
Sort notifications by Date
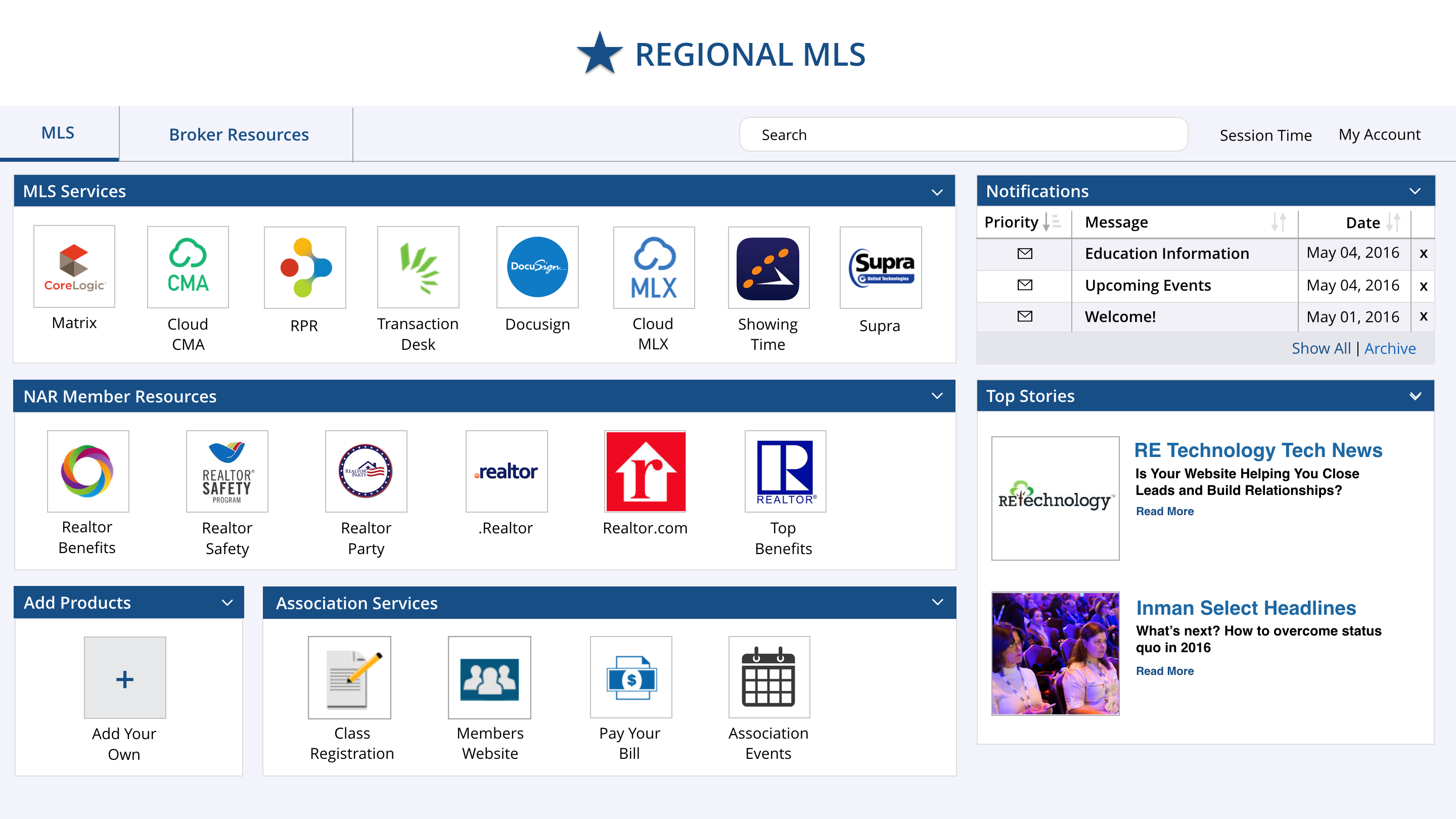(1394, 222)
